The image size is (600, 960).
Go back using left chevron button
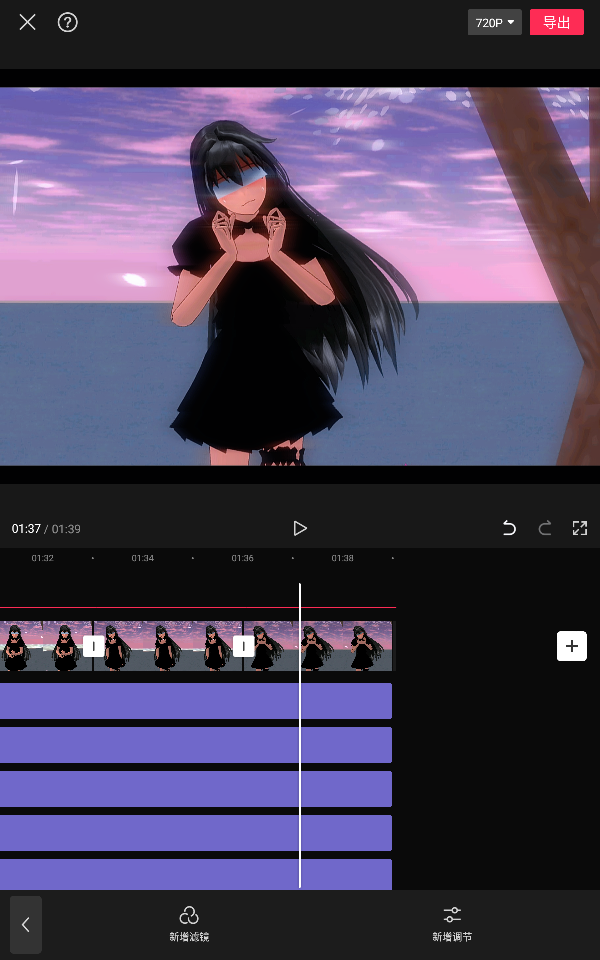pyautogui.click(x=26, y=925)
